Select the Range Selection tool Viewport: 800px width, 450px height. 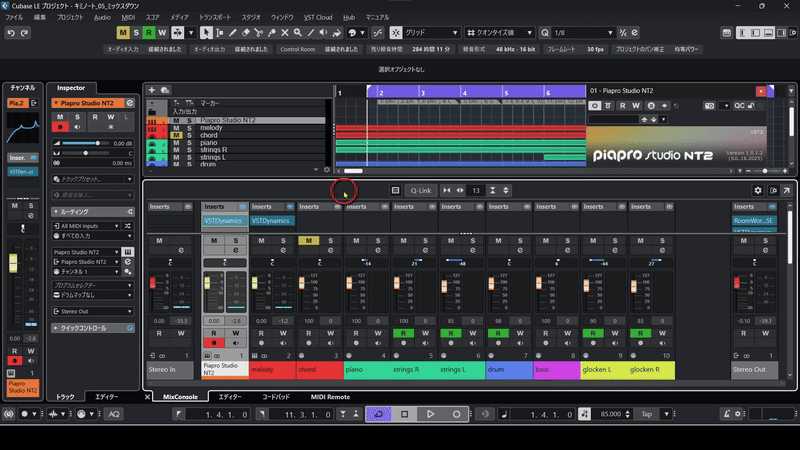pos(219,33)
